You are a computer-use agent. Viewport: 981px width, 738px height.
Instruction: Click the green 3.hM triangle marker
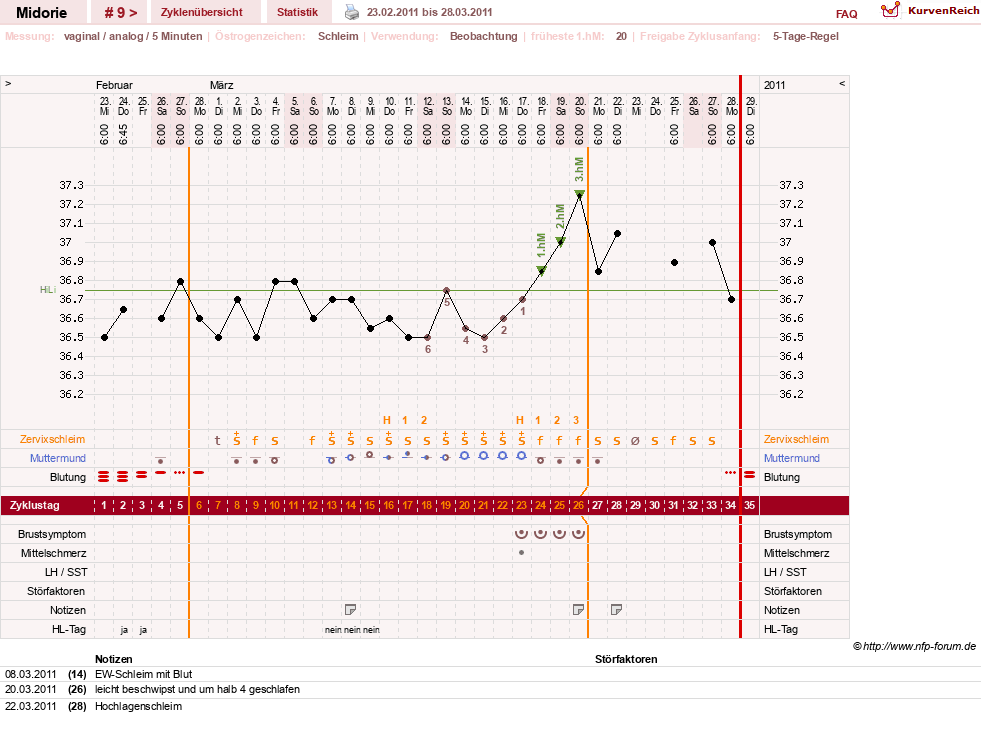579,194
